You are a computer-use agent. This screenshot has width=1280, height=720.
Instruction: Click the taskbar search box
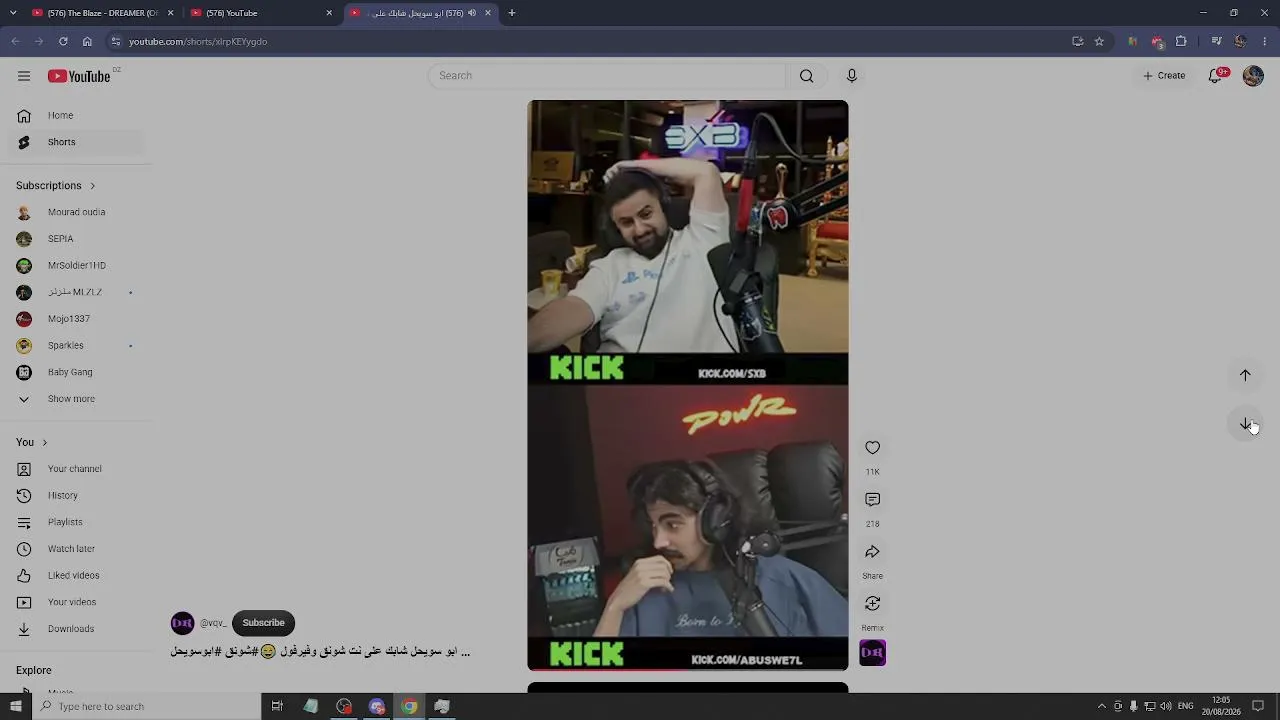coord(146,706)
